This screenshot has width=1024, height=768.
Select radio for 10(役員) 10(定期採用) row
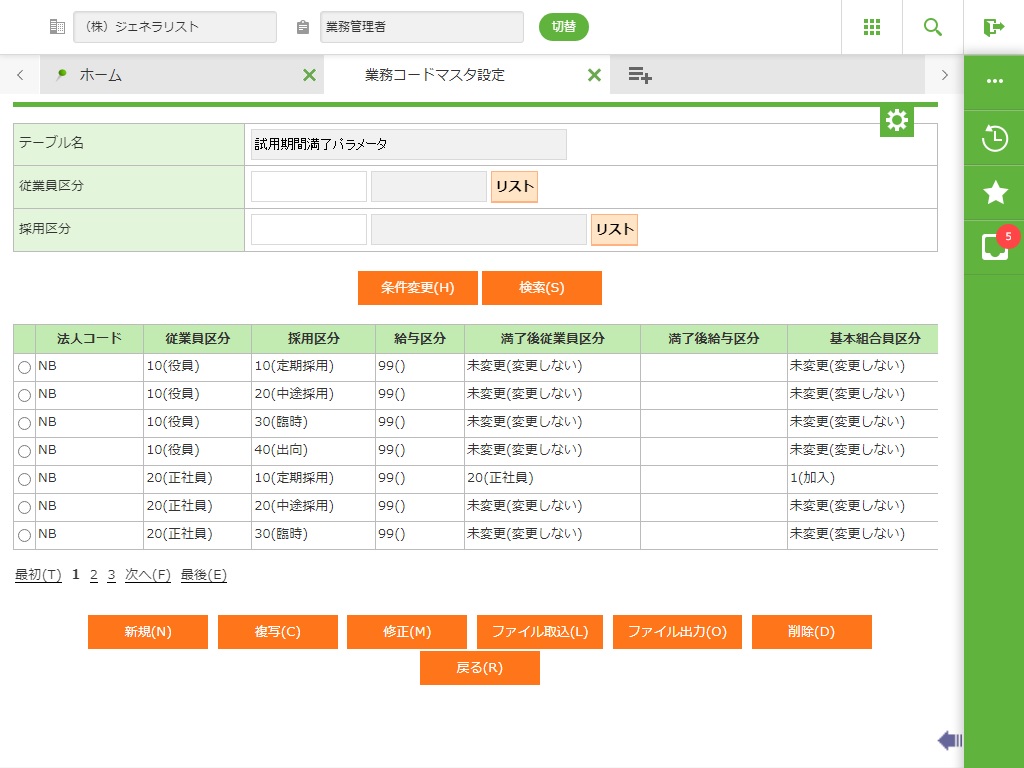coord(25,368)
